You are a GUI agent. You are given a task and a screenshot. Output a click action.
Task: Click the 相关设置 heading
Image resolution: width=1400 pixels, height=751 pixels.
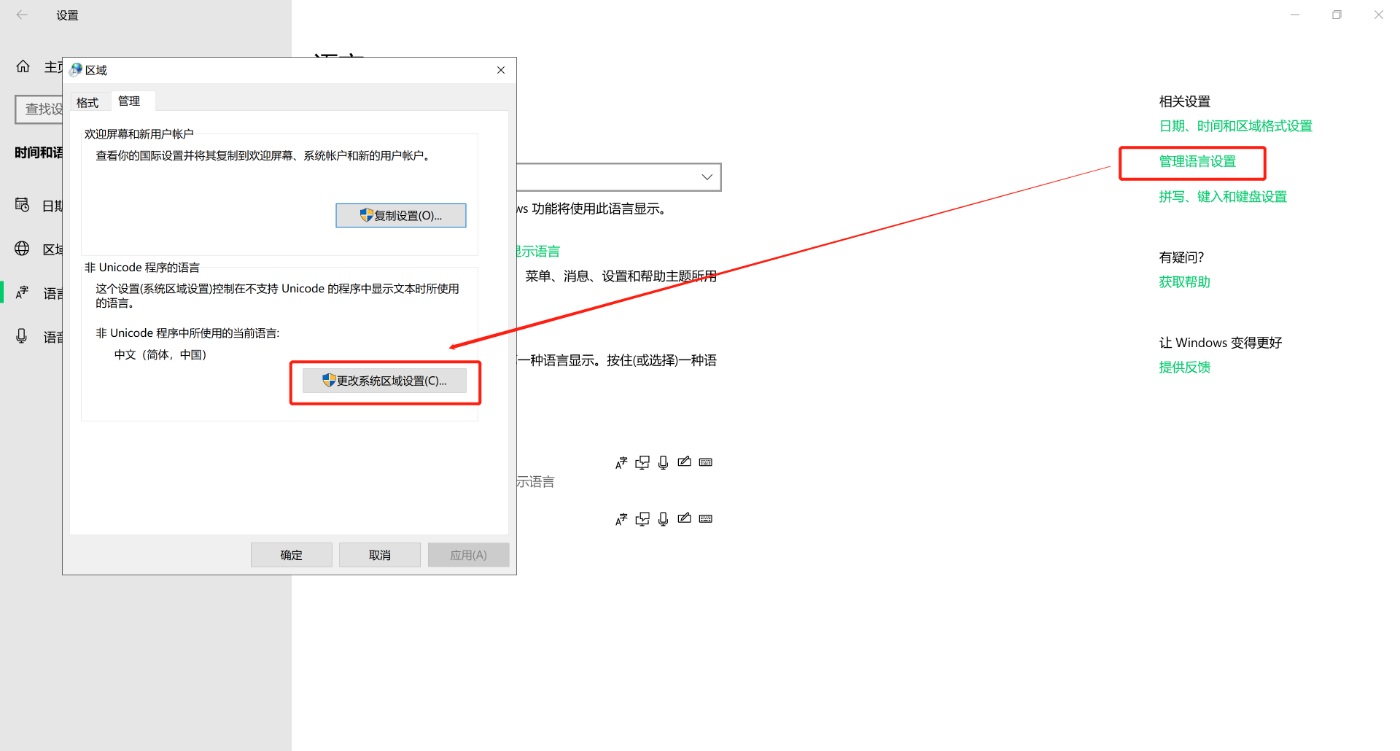pyautogui.click(x=1185, y=101)
